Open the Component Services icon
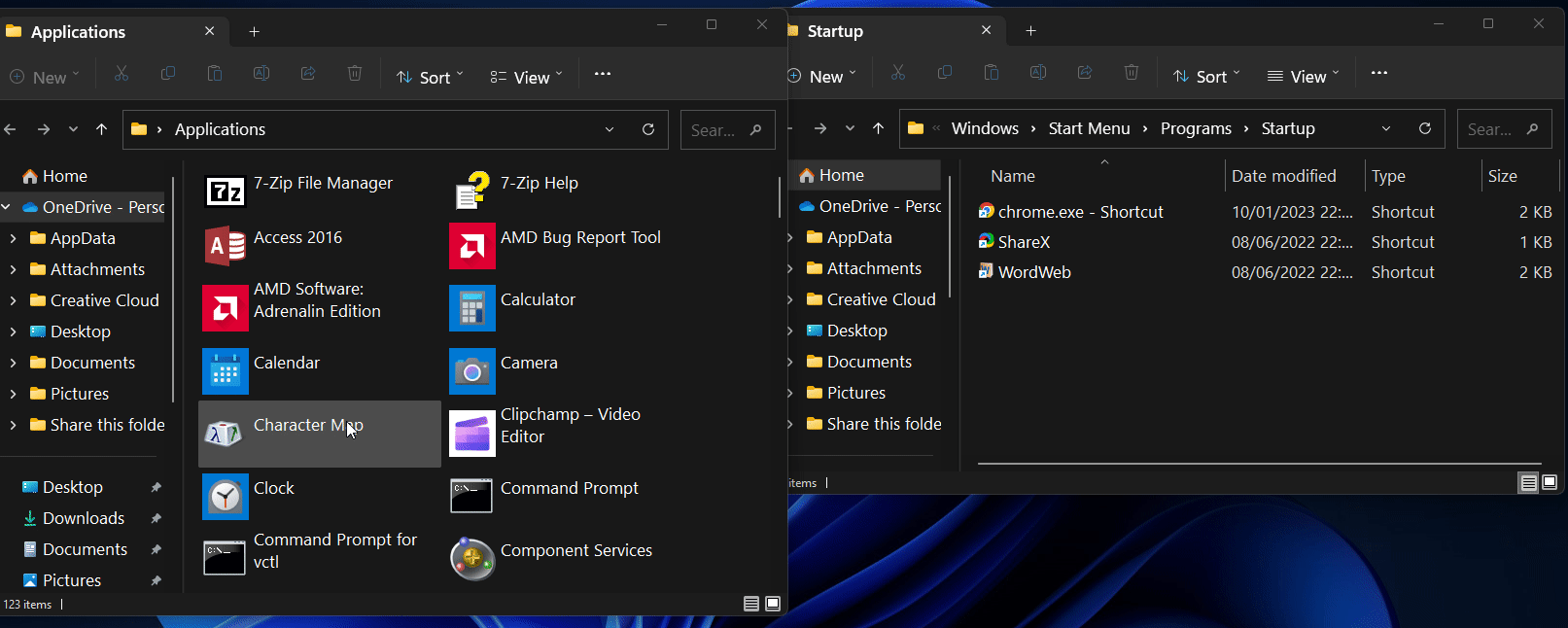The image size is (1568, 628). tap(472, 559)
